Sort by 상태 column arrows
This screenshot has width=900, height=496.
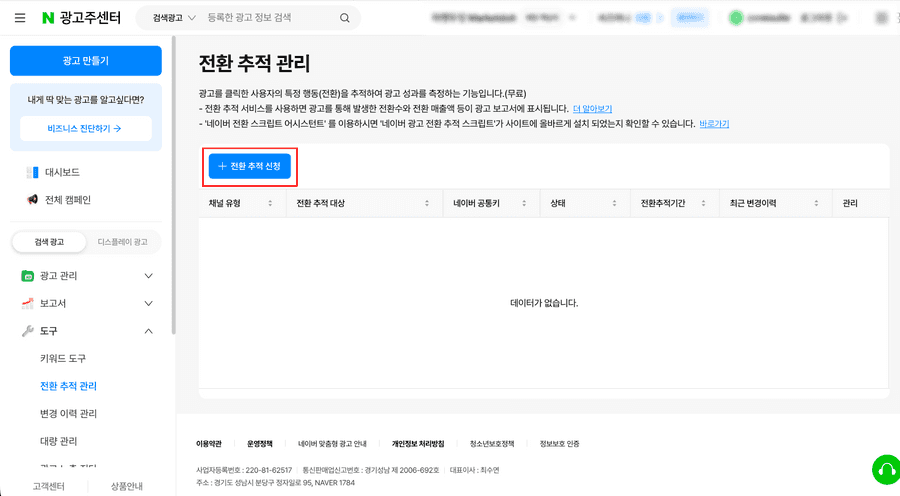pyautogui.click(x=614, y=203)
